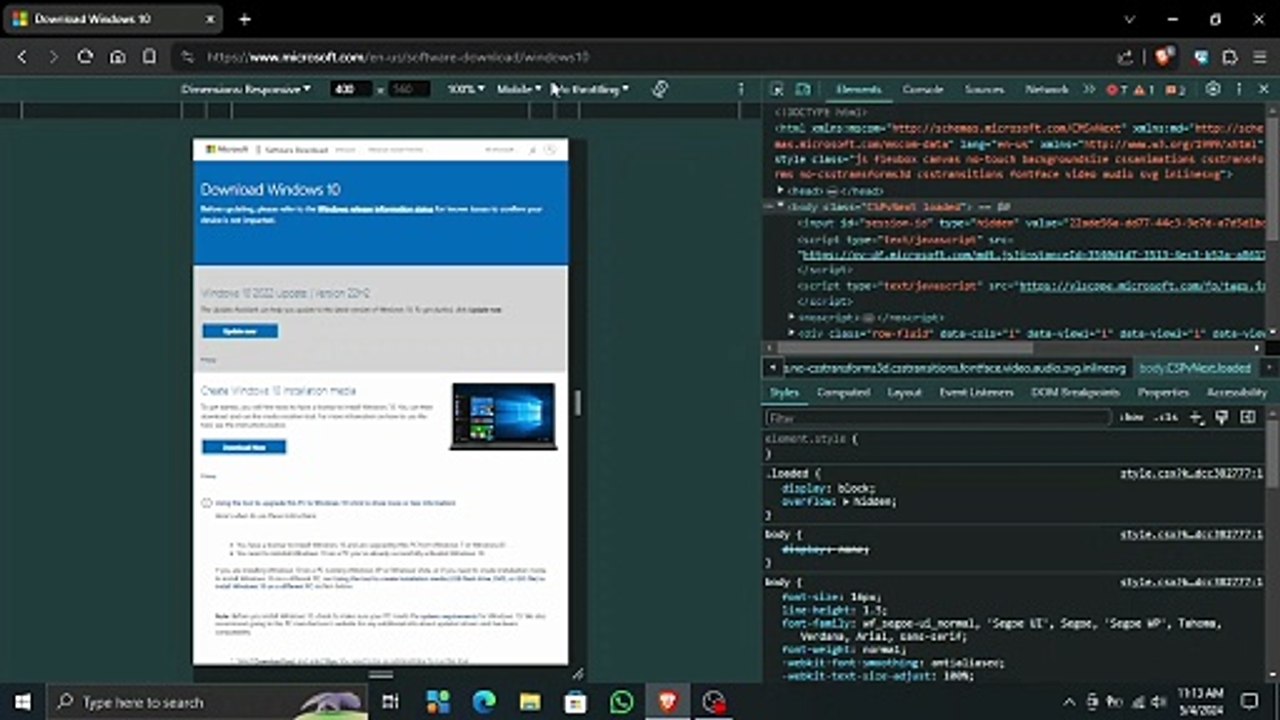1280x720 pixels.
Task: Open the Dimensions Responsive dropdown
Action: point(245,89)
